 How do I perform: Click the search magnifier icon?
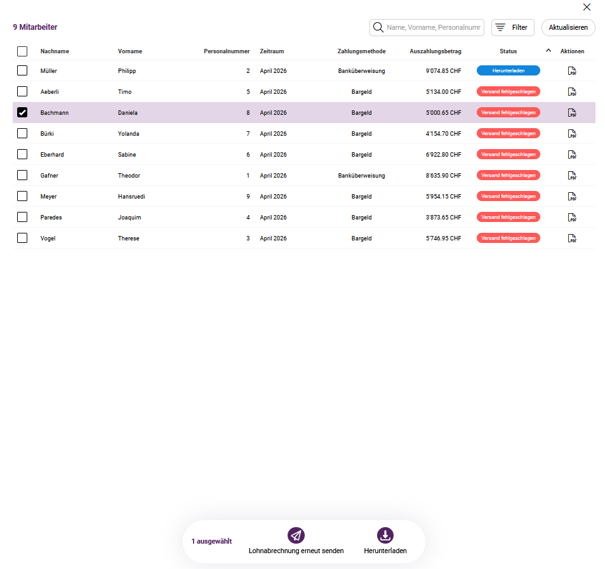point(378,27)
